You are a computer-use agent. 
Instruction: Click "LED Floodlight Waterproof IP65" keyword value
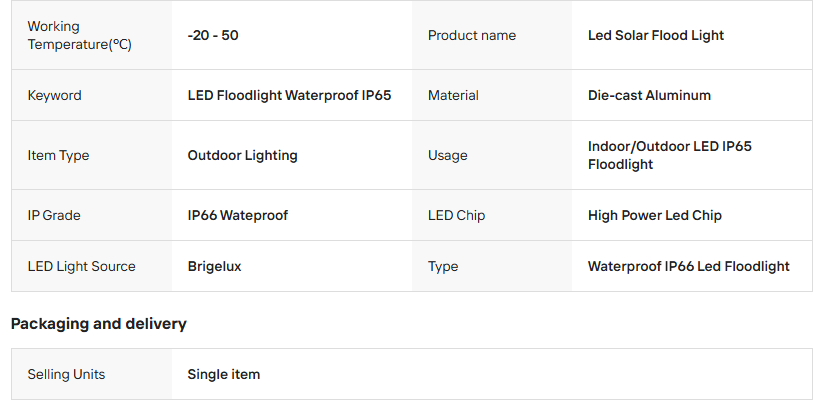pos(289,96)
